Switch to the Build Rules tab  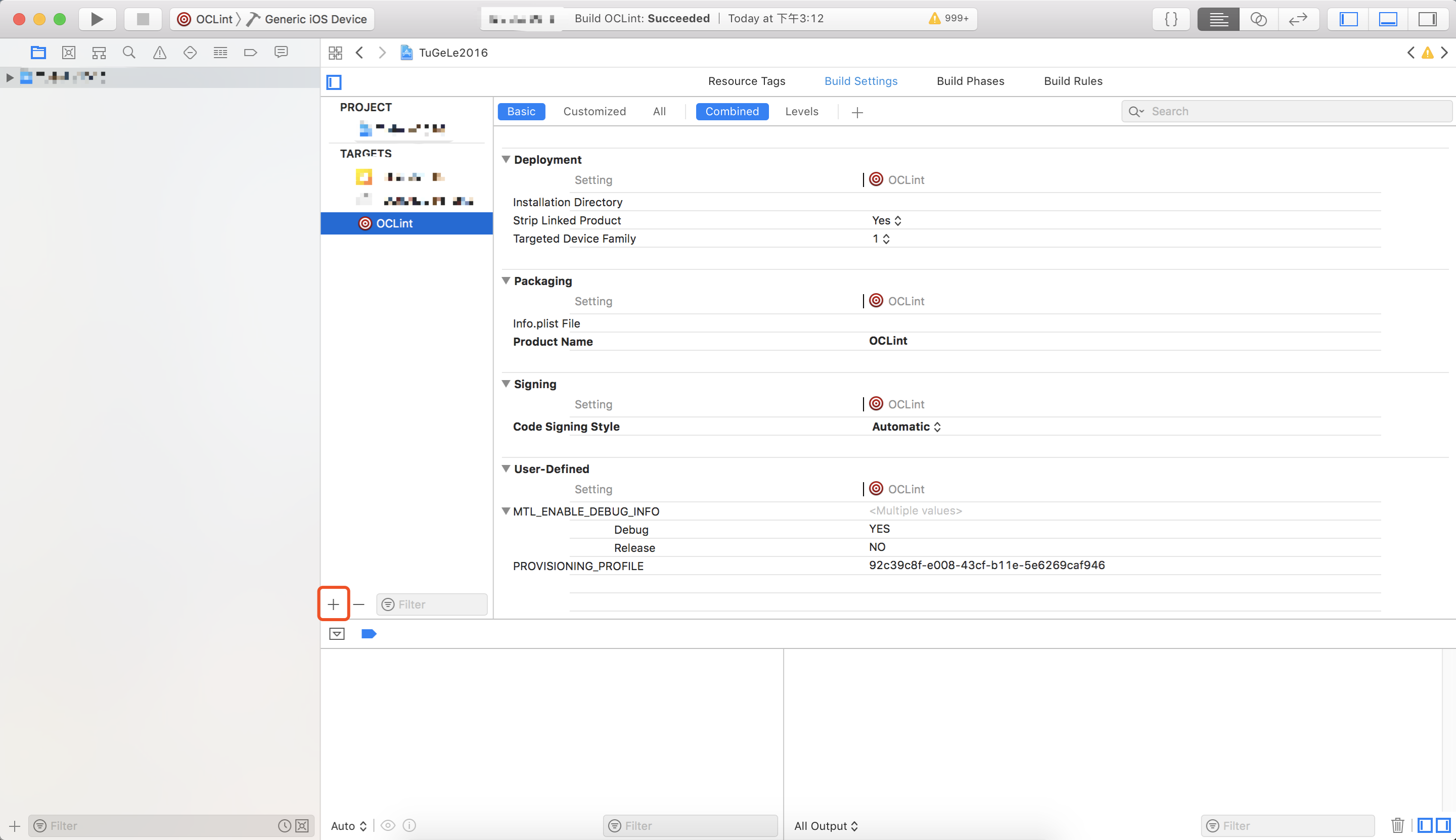click(1073, 81)
